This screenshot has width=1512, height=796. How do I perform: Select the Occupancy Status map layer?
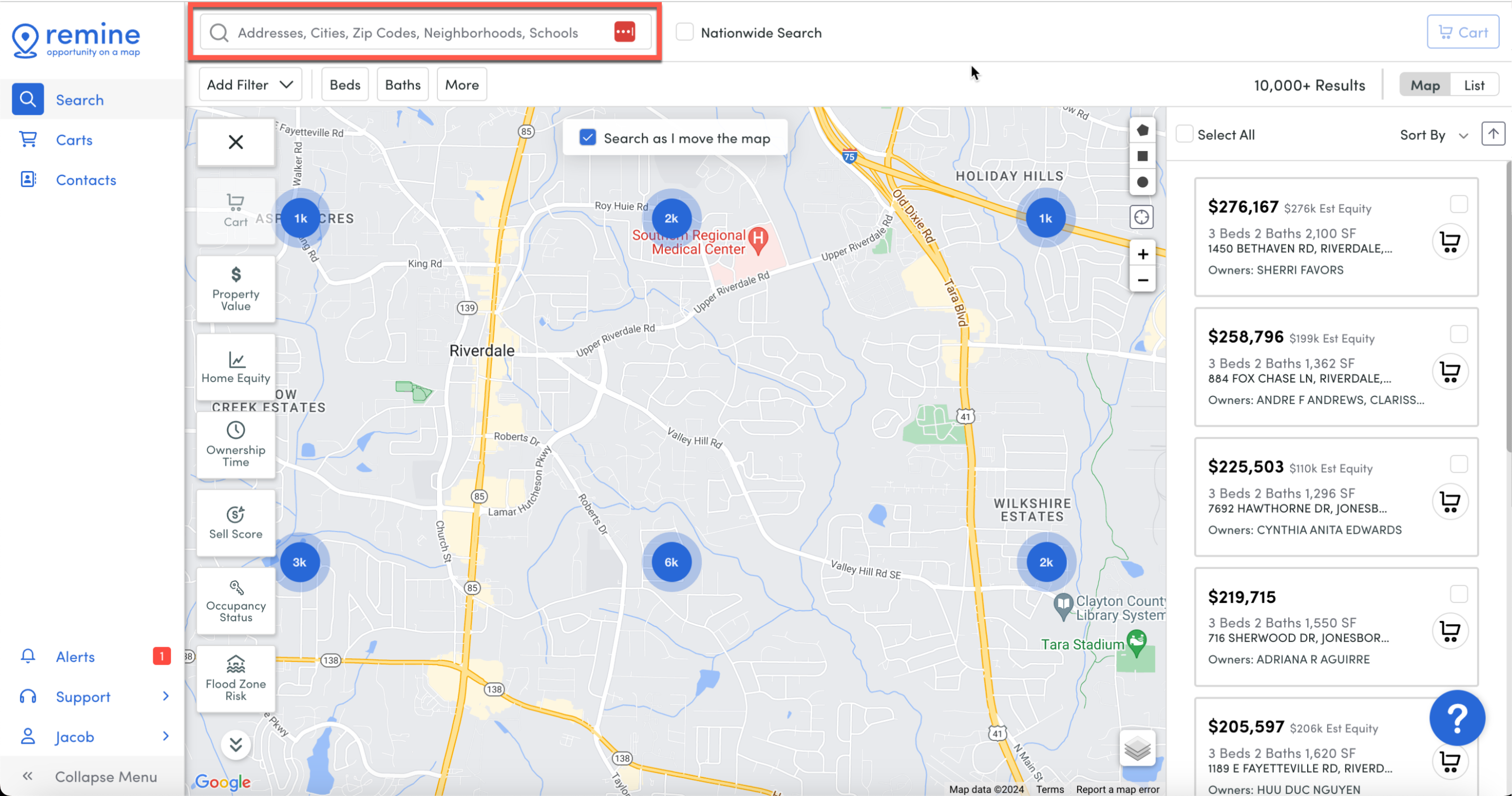click(x=236, y=600)
